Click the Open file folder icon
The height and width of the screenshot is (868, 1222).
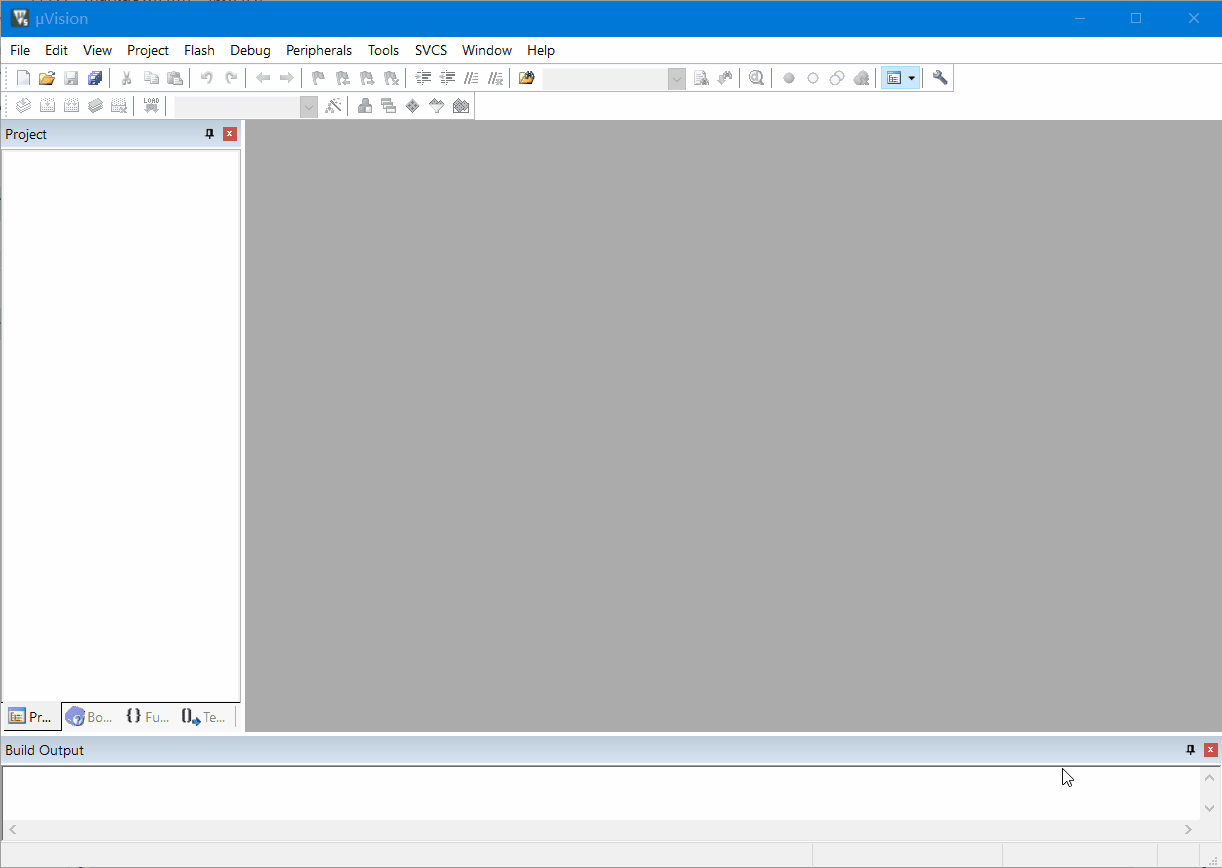[x=47, y=78]
